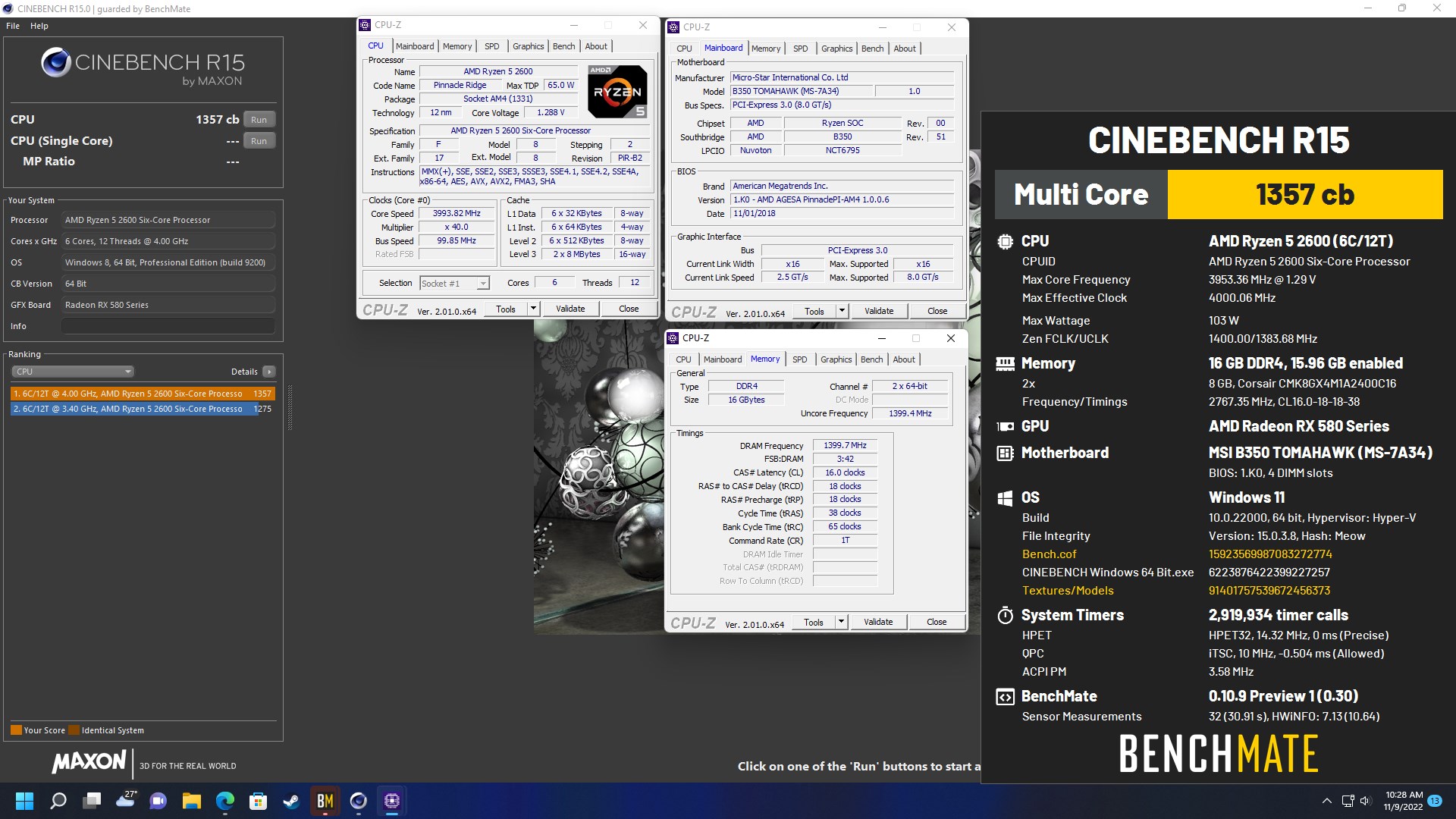This screenshot has height=819, width=1456.
Task: Open taskbar Search icon
Action: pyautogui.click(x=58, y=801)
